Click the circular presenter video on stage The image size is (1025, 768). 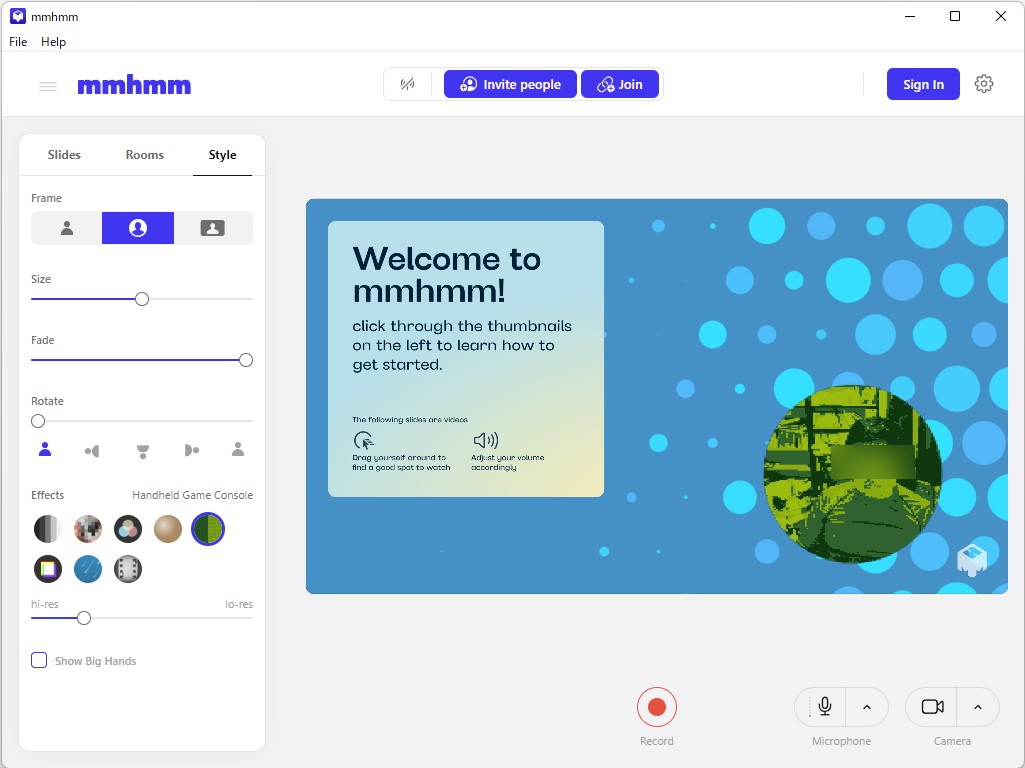point(852,474)
